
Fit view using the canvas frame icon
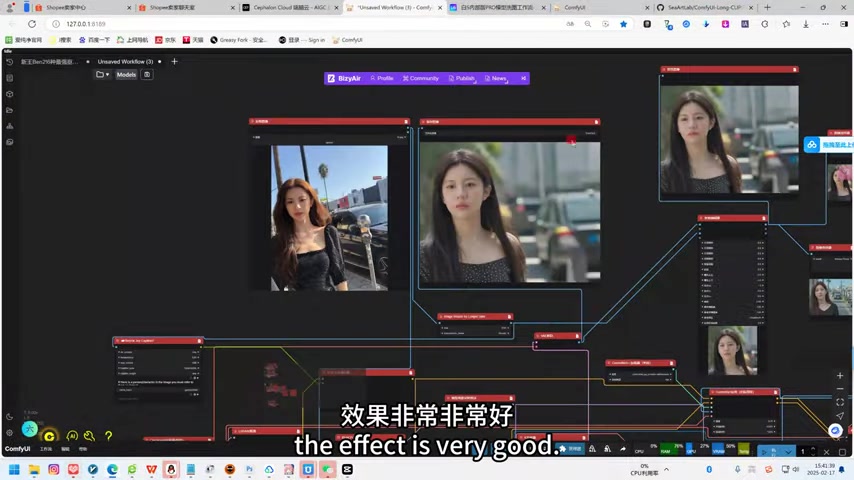coord(840,402)
